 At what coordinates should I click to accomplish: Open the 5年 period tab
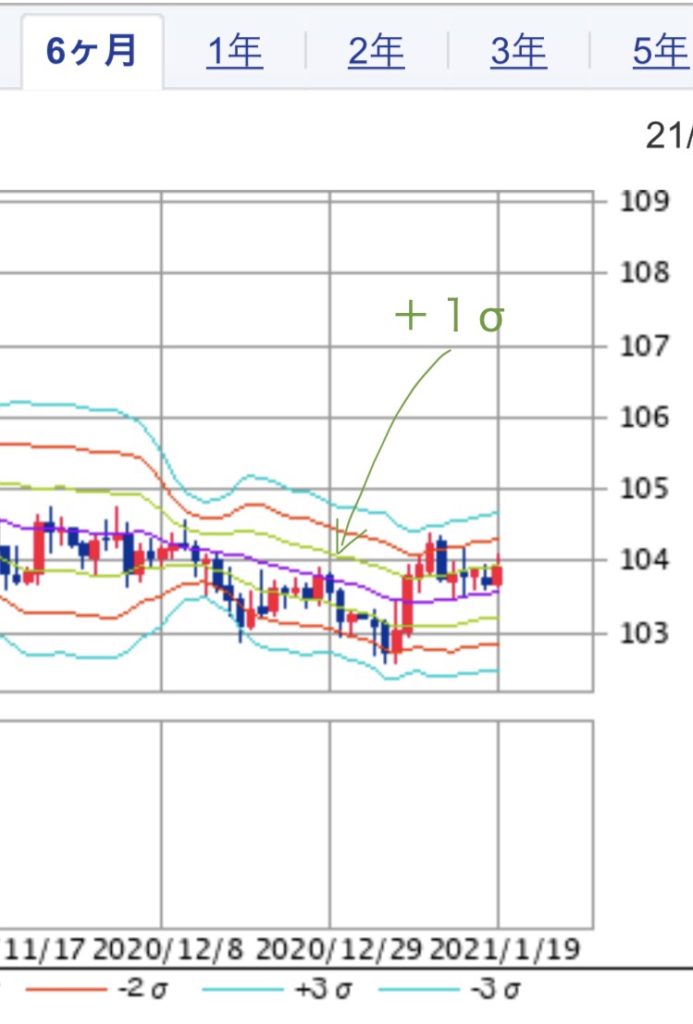click(x=661, y=52)
